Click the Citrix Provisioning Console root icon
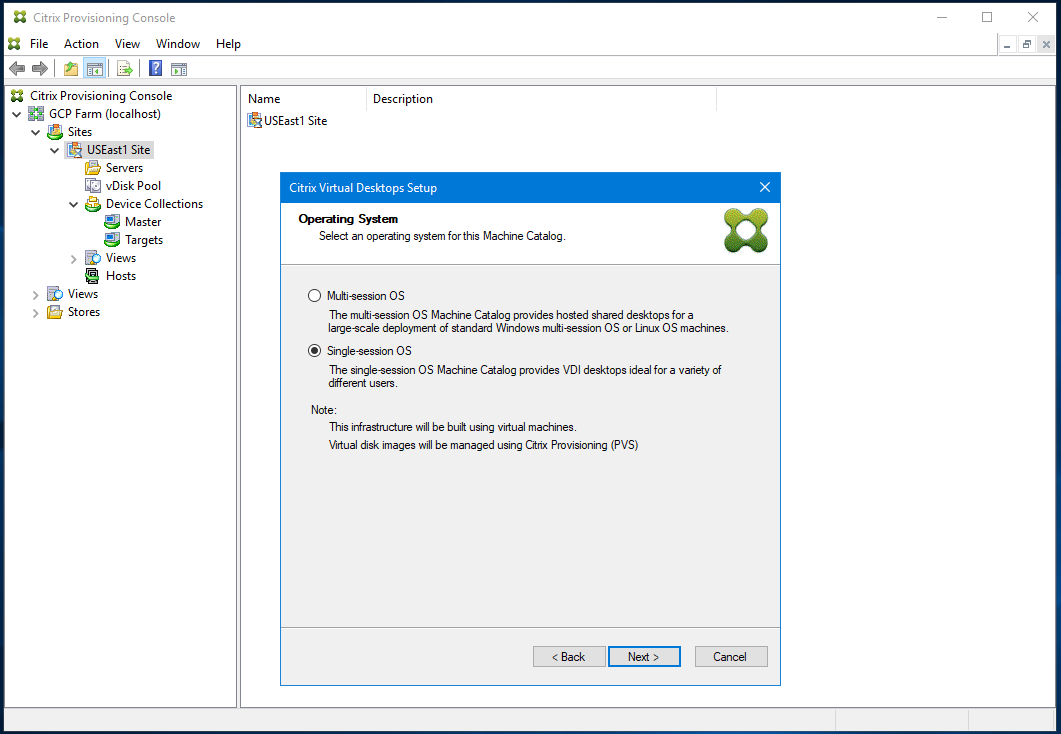The image size is (1061, 734). [16, 95]
